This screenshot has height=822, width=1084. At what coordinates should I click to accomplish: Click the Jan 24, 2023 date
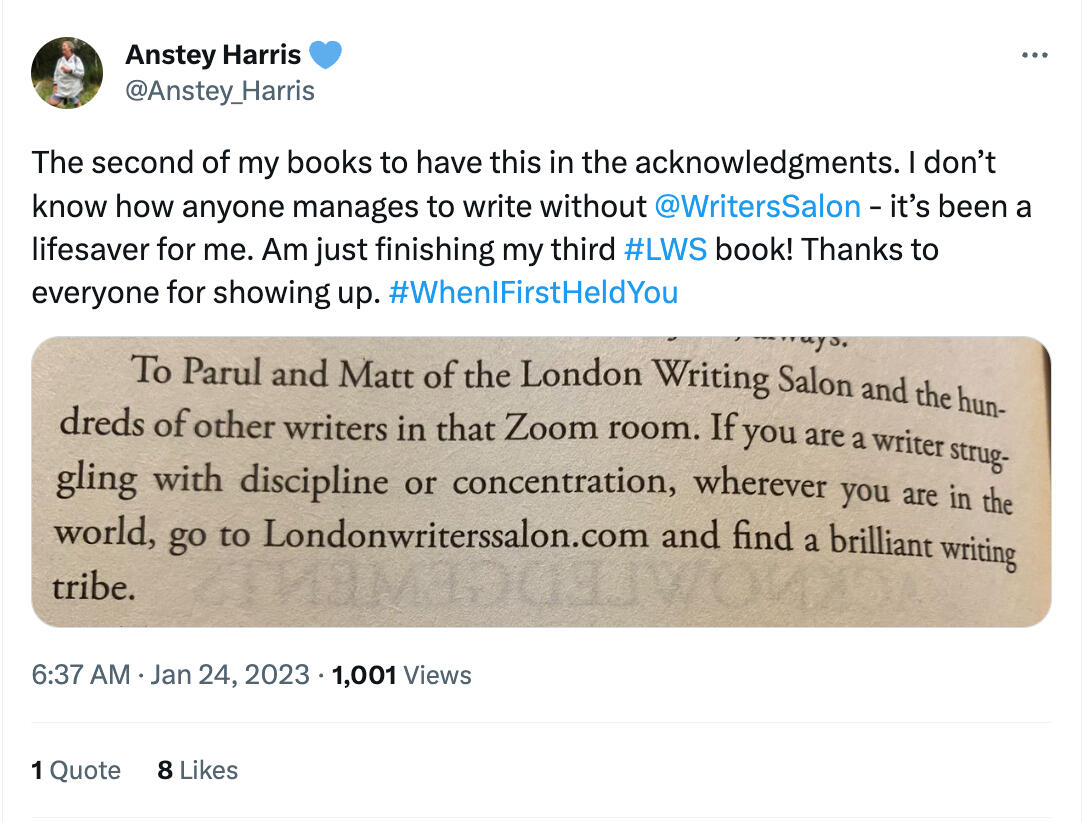click(231, 674)
